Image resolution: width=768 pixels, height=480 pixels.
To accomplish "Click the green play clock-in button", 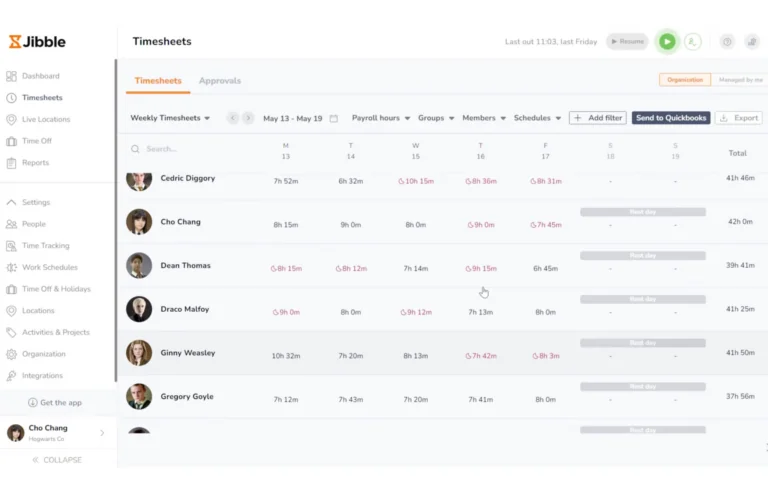I will pos(667,42).
